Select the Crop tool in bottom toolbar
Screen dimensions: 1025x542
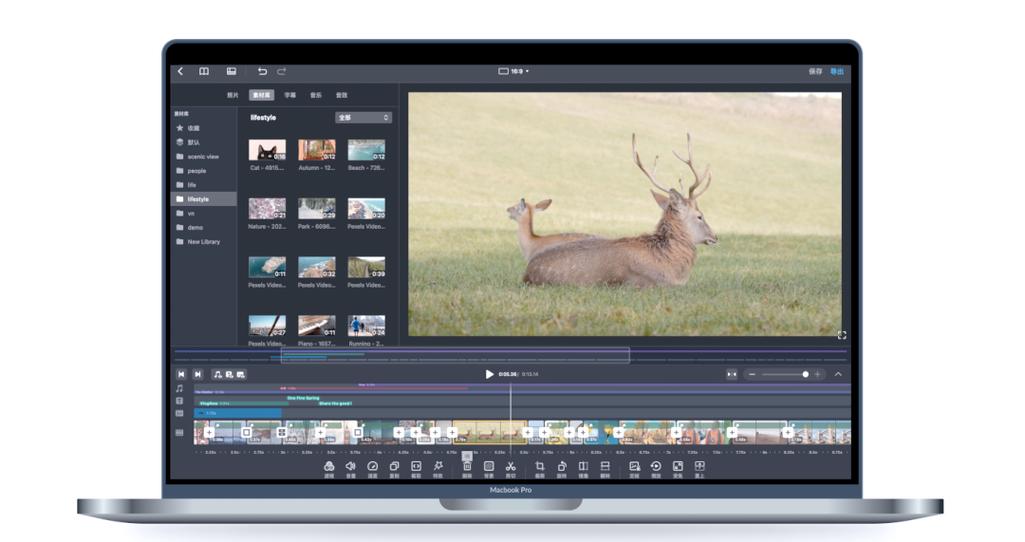540,466
